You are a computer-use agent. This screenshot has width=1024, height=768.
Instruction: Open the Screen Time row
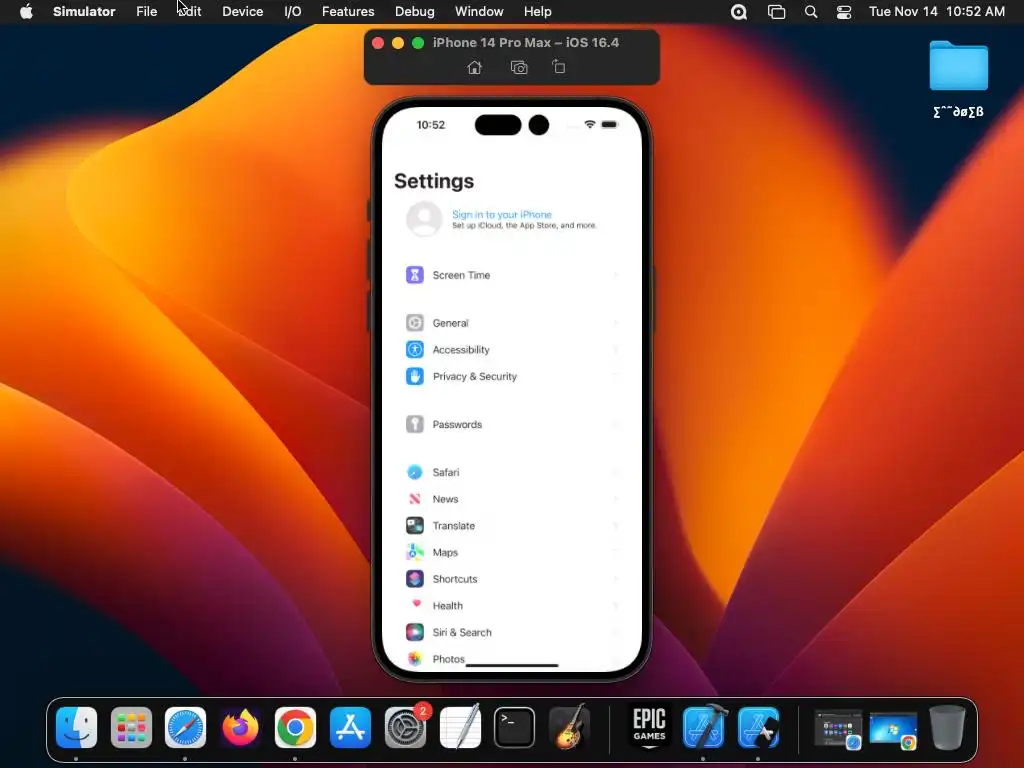[x=512, y=275]
